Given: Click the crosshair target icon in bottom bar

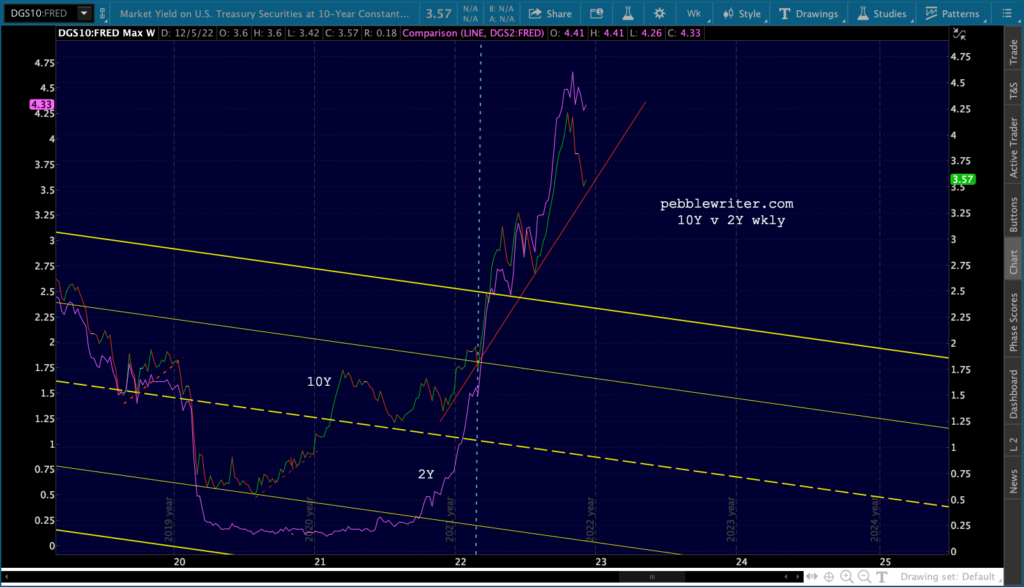Looking at the screenshot, I should pyautogui.click(x=829, y=577).
